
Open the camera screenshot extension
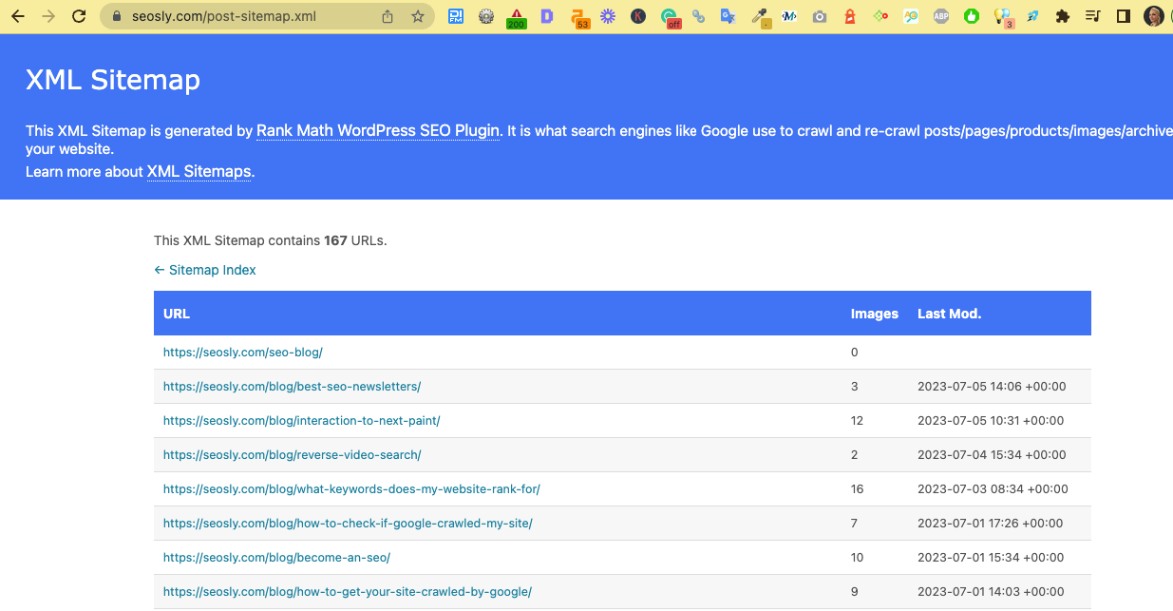pyautogui.click(x=820, y=16)
